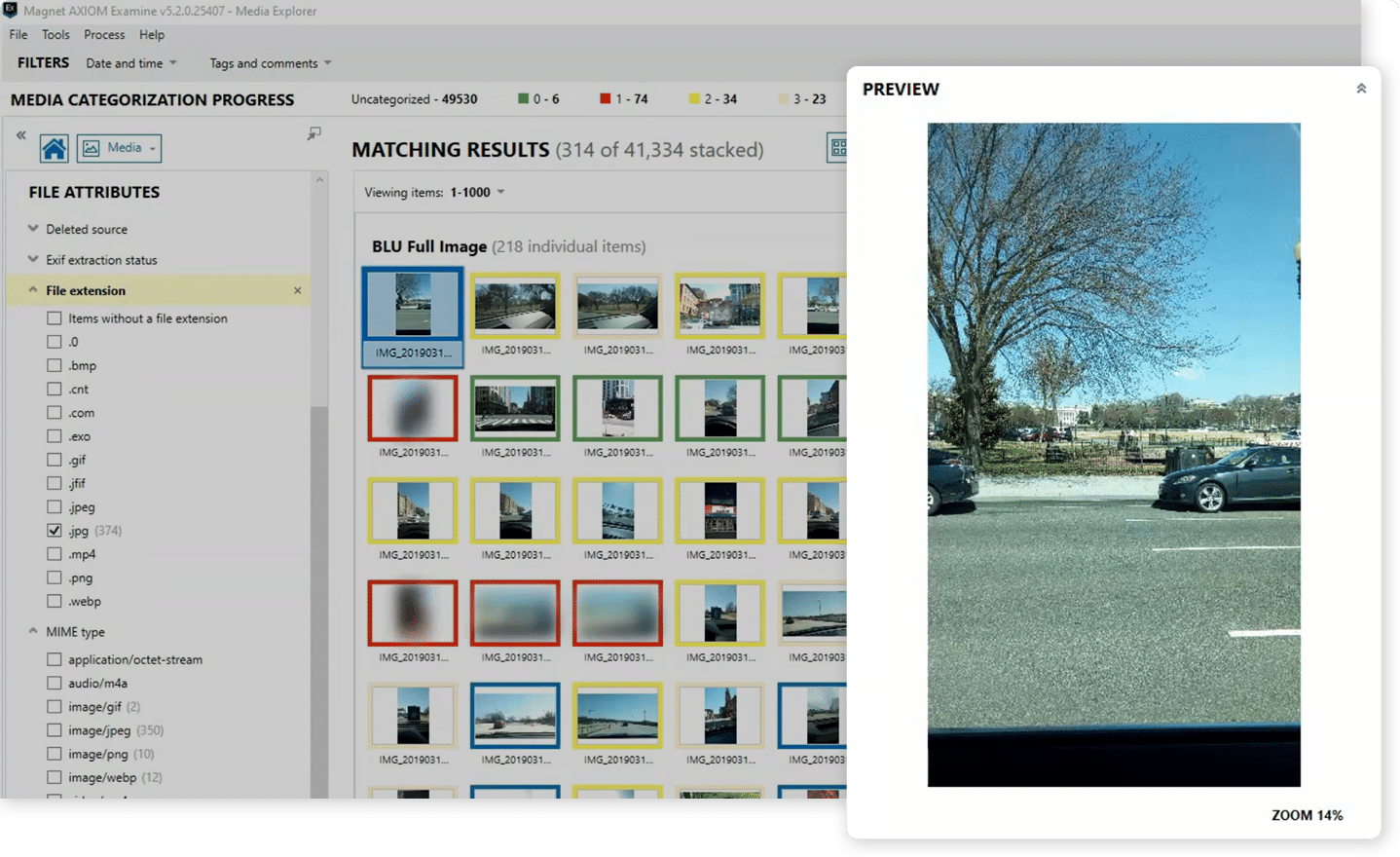Enable the .png file extension checkbox
1400x857 pixels.
[x=55, y=578]
